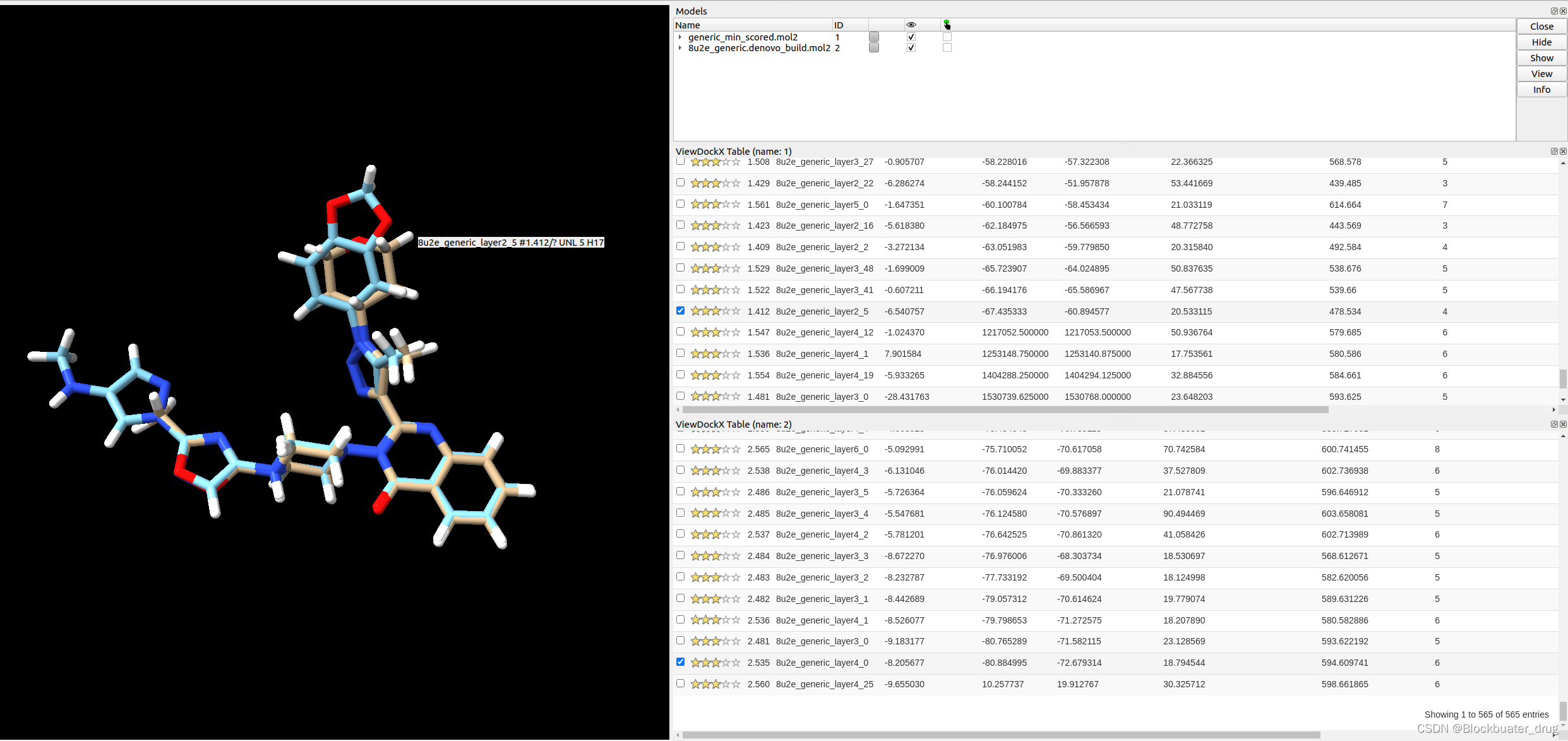Expand the 8u2e_generic.denovo_build.mol2 tree item
Screen dimensions: 1568x741
(680, 48)
